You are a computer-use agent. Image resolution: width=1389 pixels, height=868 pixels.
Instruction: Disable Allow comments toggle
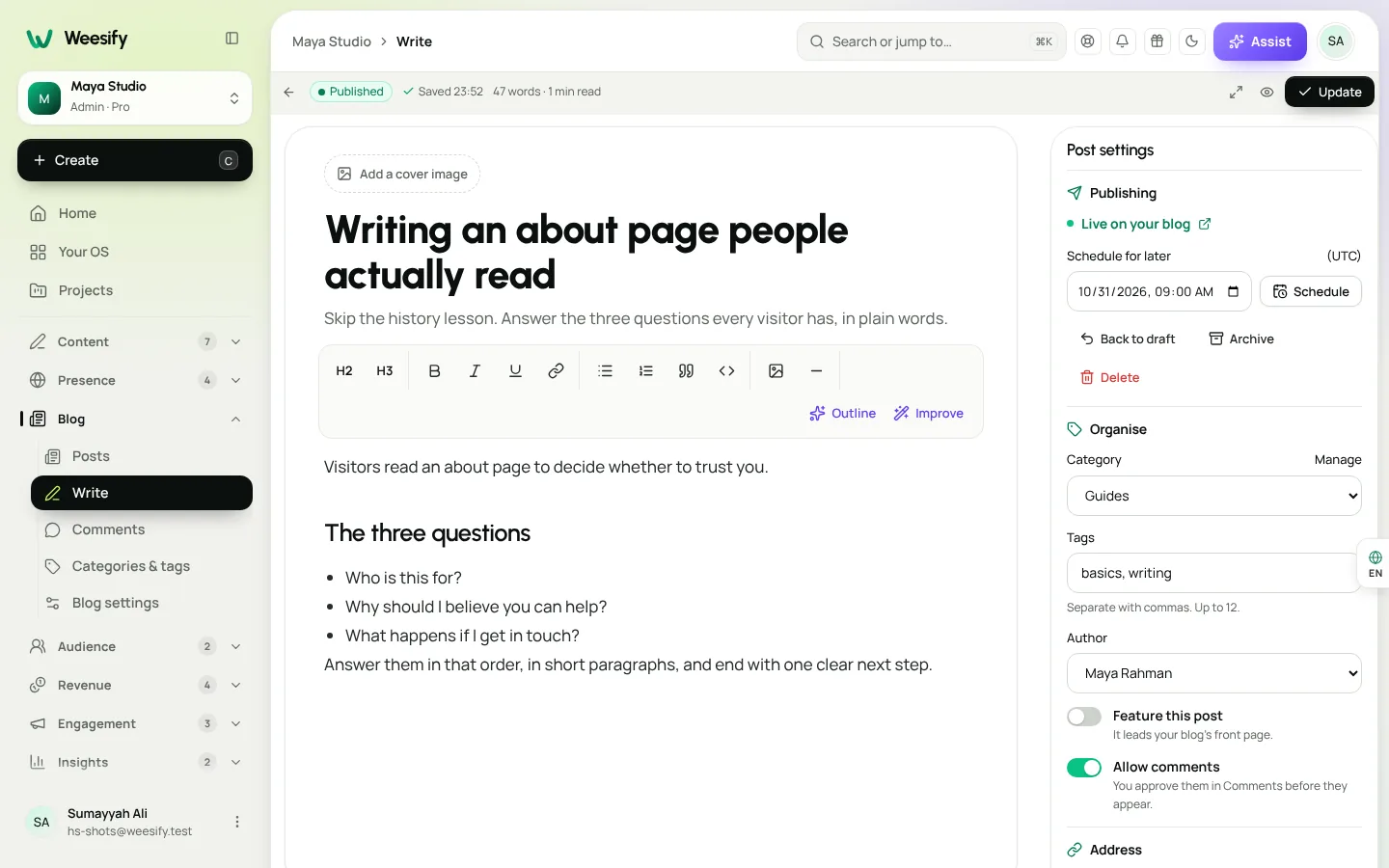(x=1084, y=768)
